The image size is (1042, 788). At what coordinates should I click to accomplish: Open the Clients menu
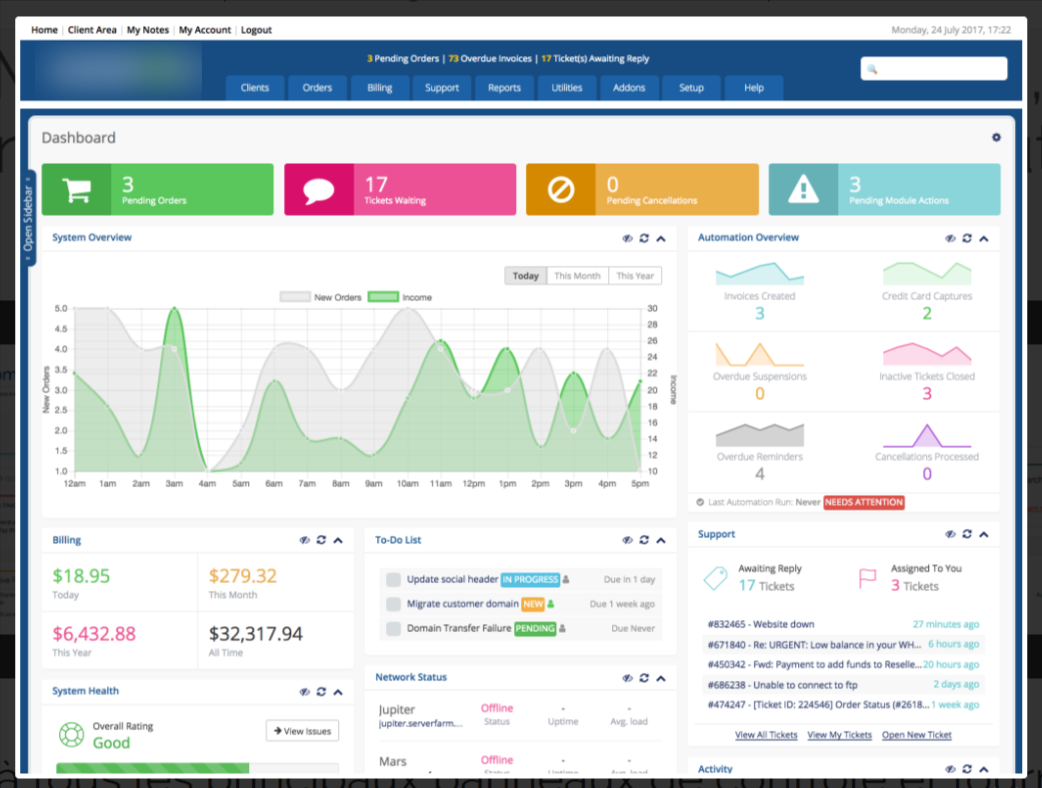click(255, 88)
